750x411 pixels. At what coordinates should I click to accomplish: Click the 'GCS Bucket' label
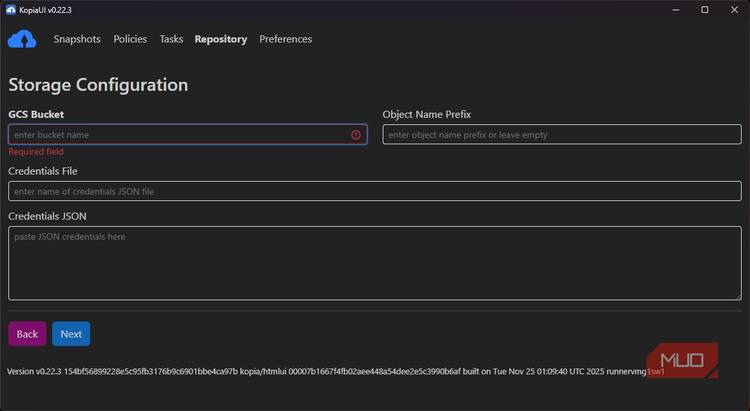coord(36,114)
